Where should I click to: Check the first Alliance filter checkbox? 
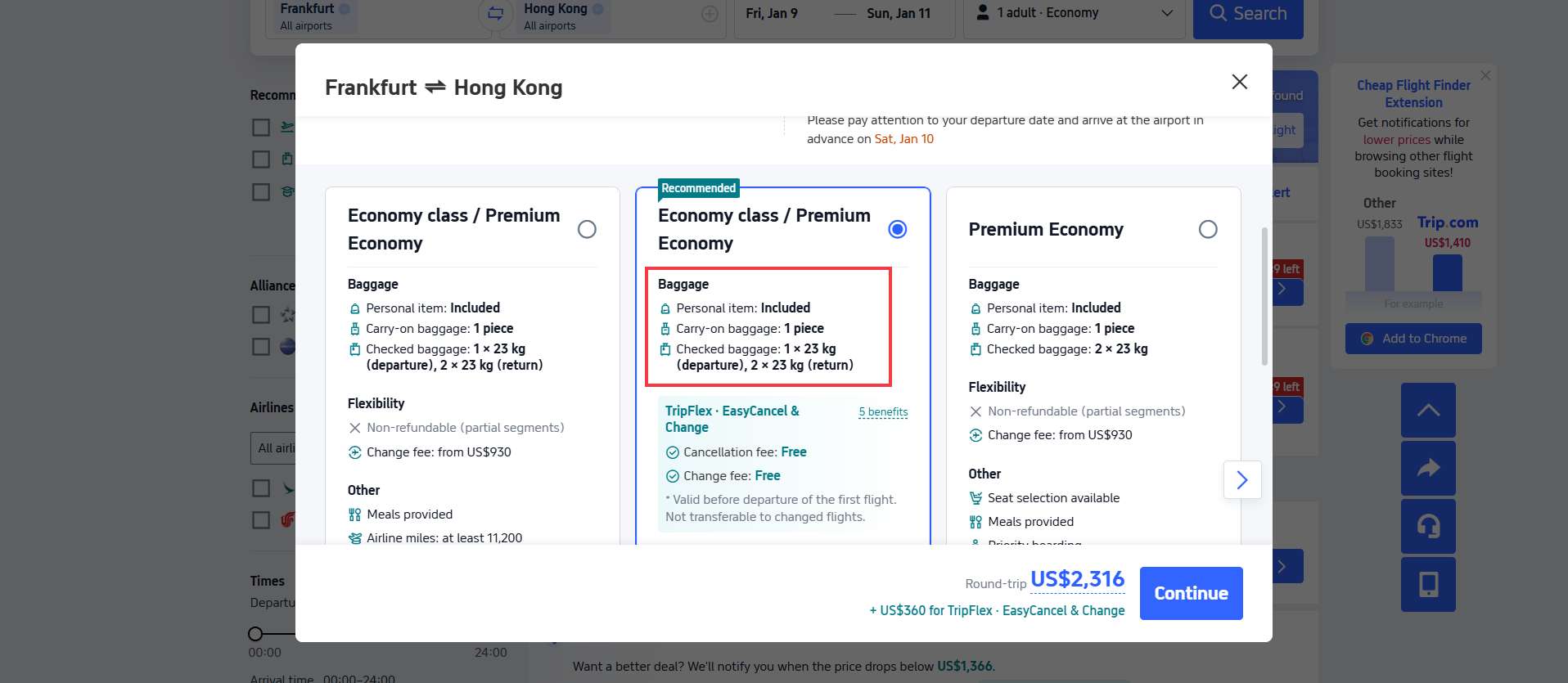point(260,314)
